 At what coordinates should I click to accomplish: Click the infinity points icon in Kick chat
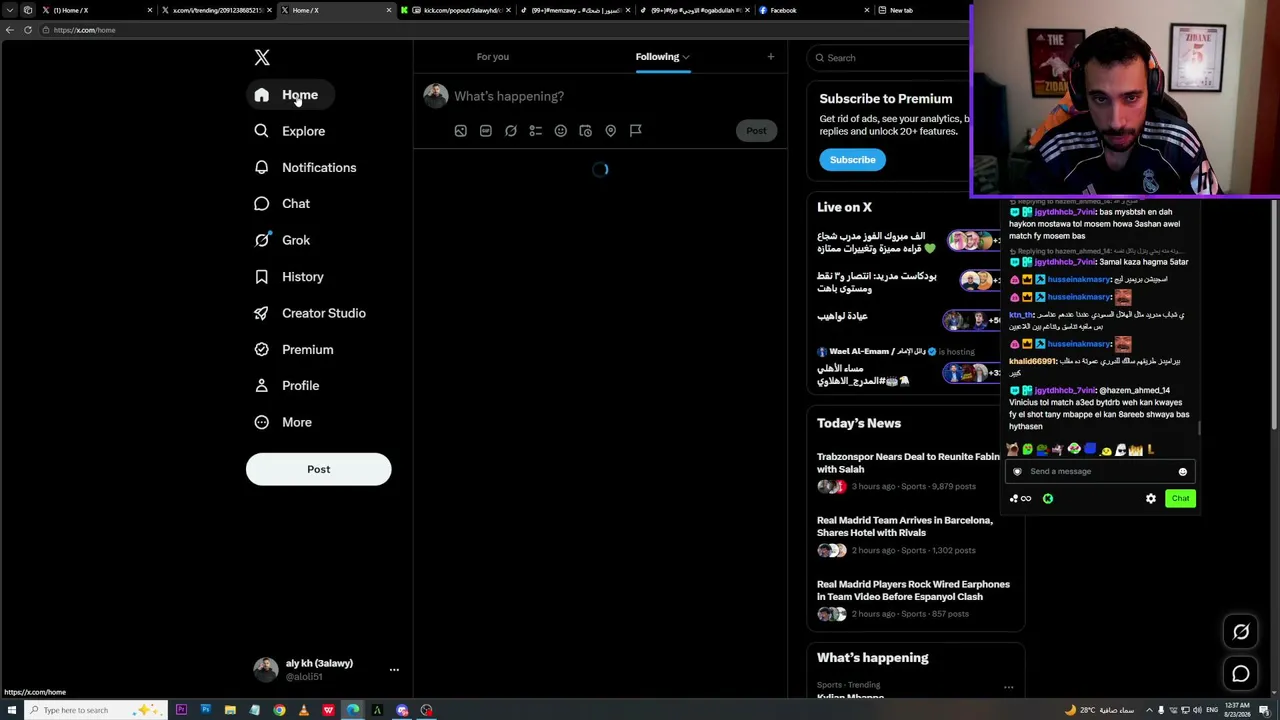(1020, 499)
